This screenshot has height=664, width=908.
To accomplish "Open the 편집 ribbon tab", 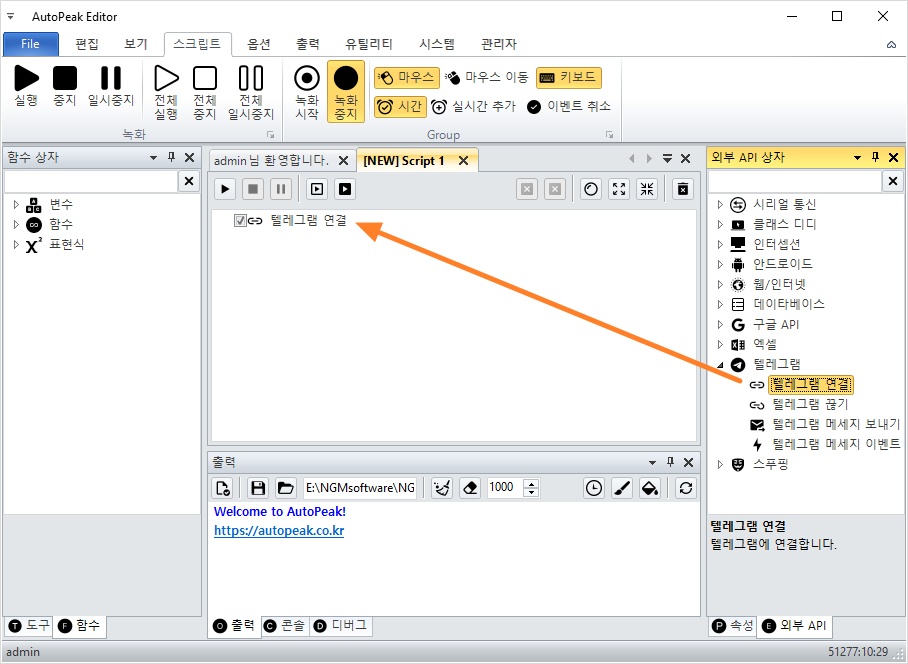I will pos(87,44).
